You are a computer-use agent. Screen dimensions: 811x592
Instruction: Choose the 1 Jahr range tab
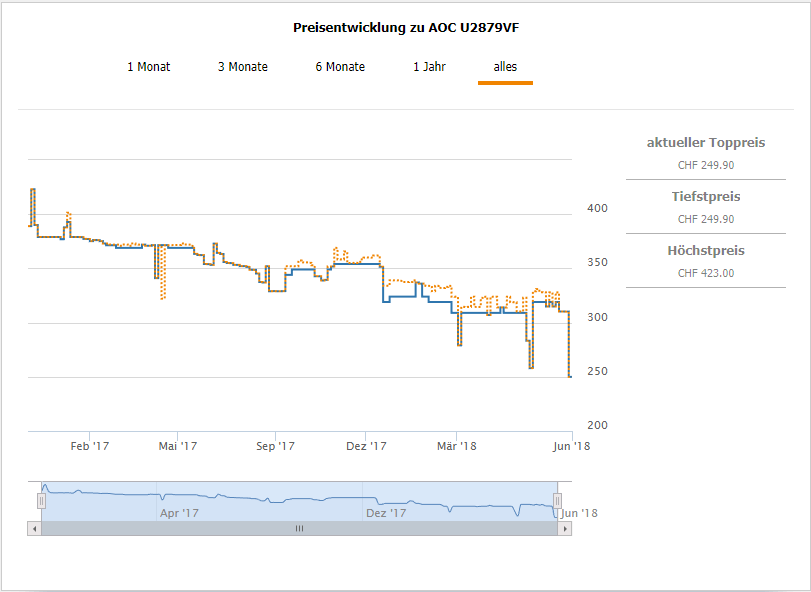click(429, 67)
